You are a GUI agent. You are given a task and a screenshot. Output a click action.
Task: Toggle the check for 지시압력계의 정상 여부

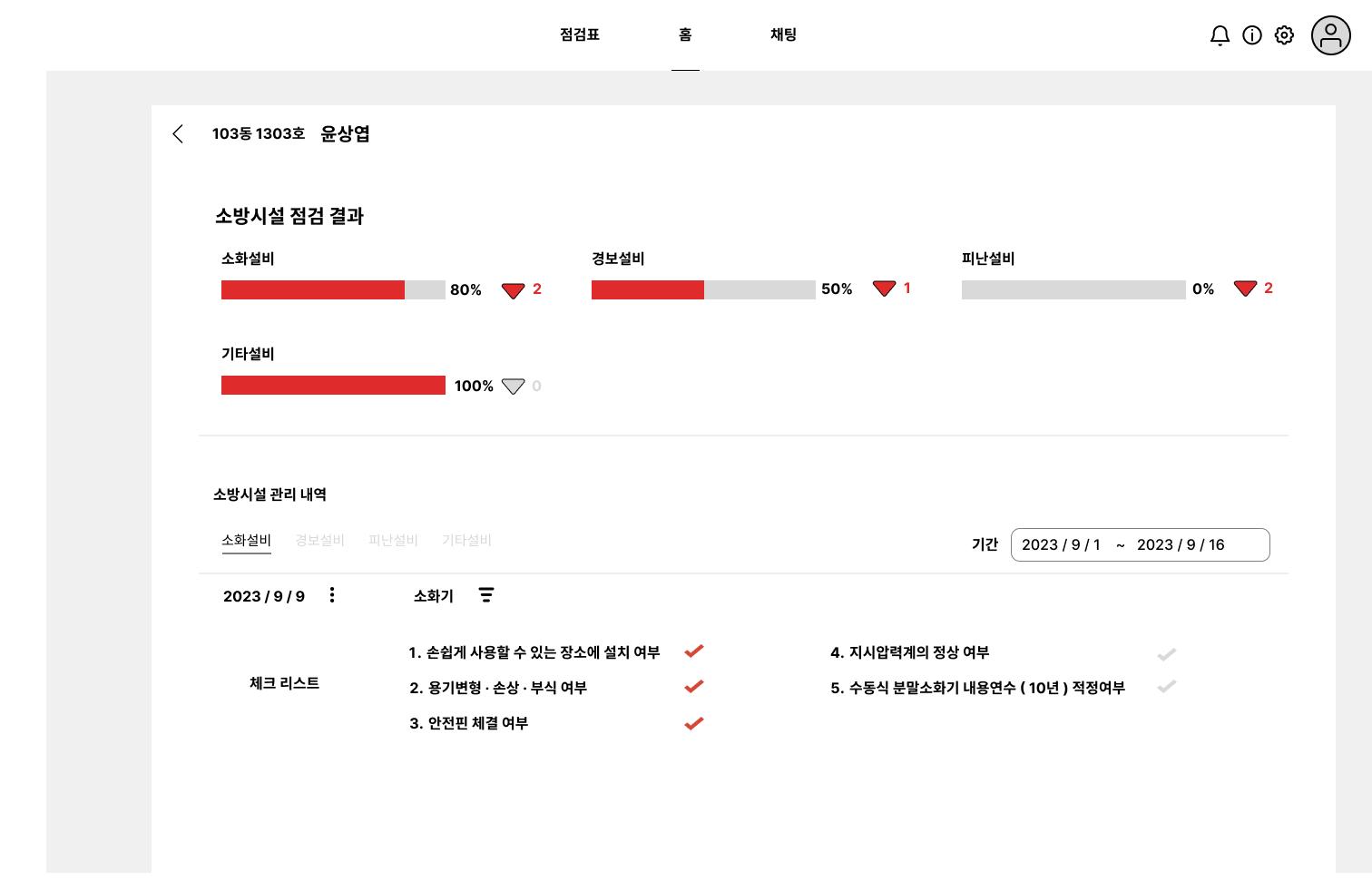1167,654
